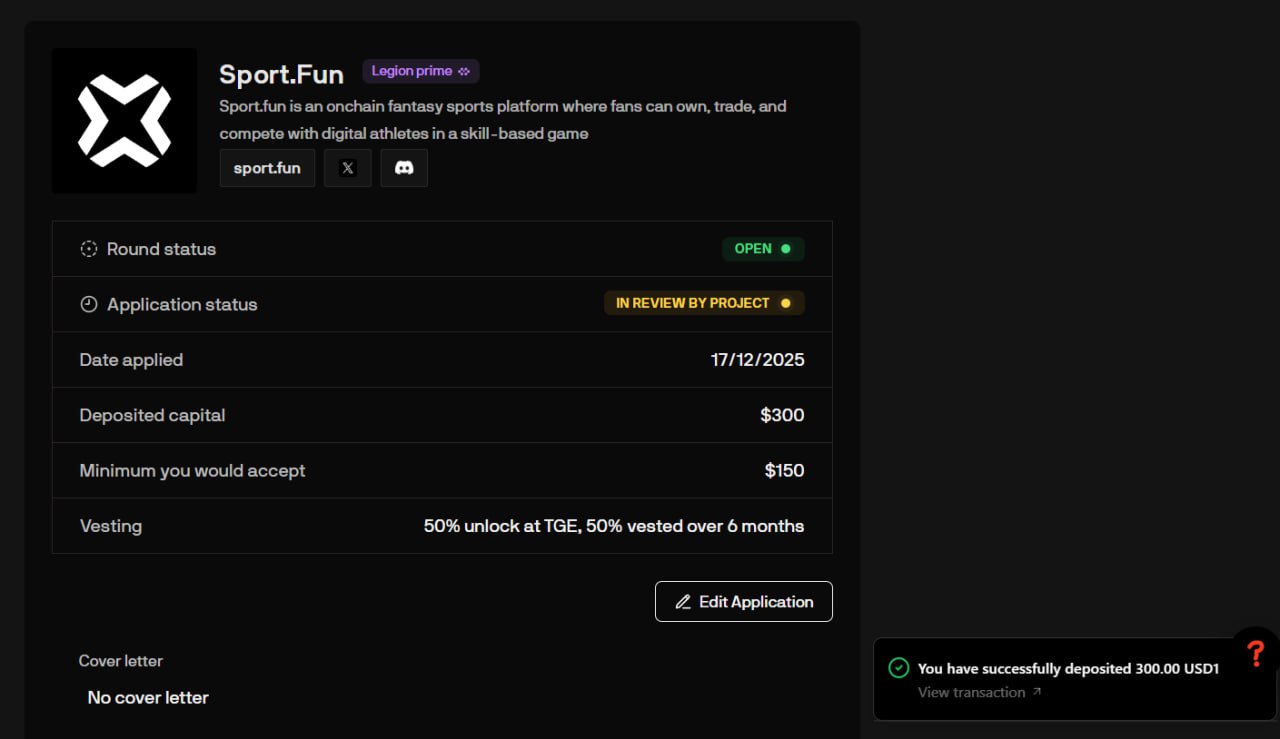Open the project's Discord server
Image resolution: width=1280 pixels, height=739 pixels.
click(x=404, y=168)
